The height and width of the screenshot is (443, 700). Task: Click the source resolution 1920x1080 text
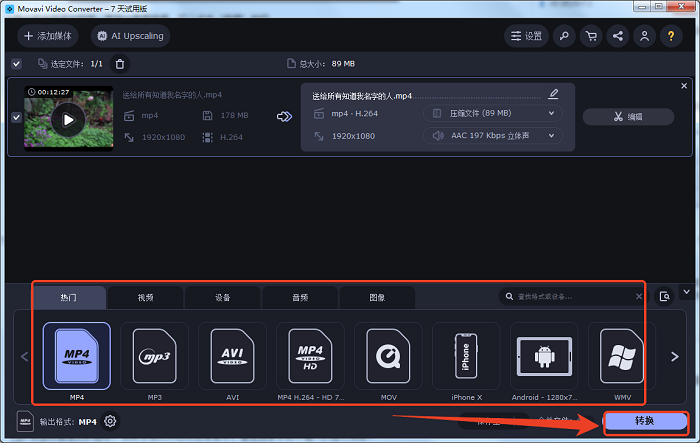(x=163, y=137)
